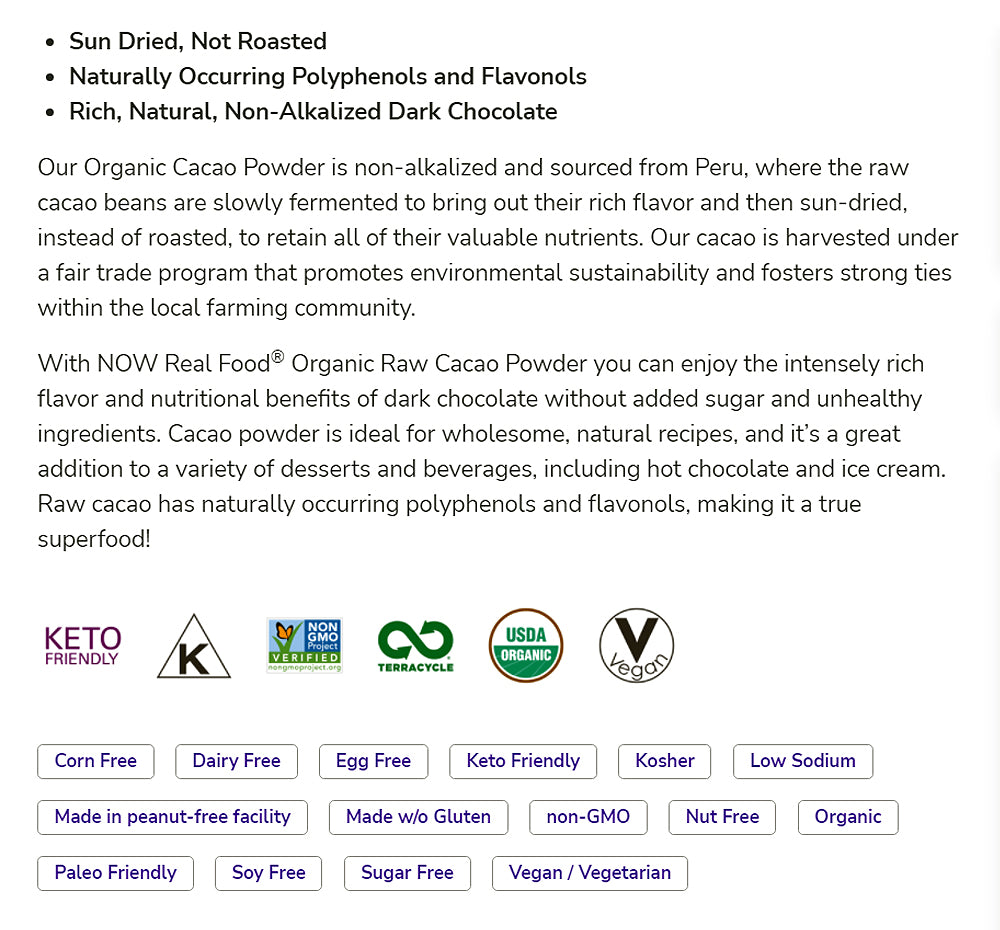Click the non-GMO tag
Image resolution: width=1000 pixels, height=930 pixels.
[588, 817]
